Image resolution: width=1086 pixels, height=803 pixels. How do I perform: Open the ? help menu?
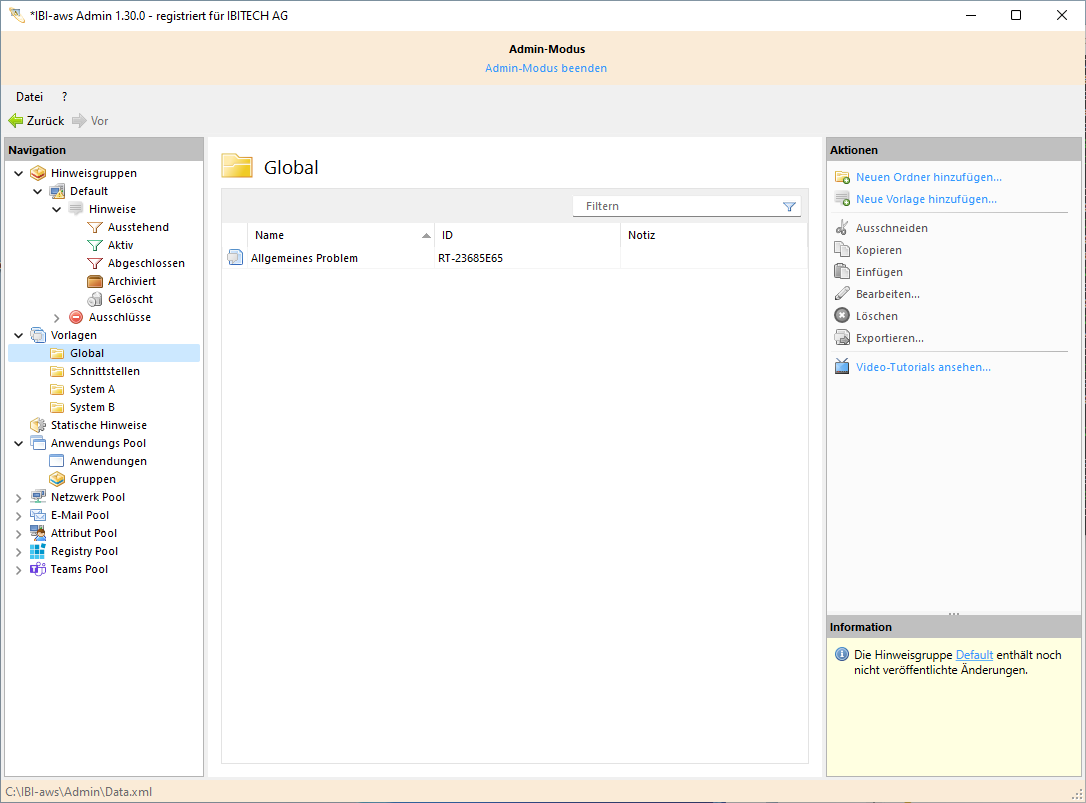[x=64, y=97]
